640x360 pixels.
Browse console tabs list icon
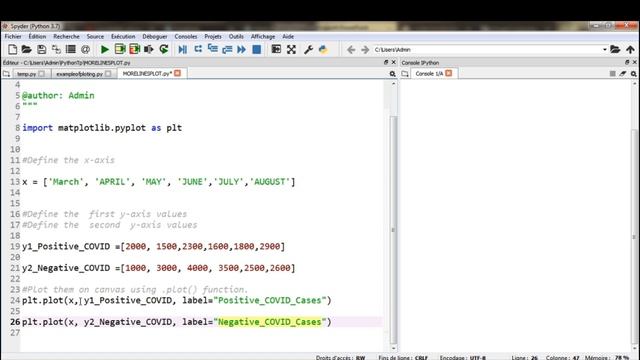coord(405,74)
